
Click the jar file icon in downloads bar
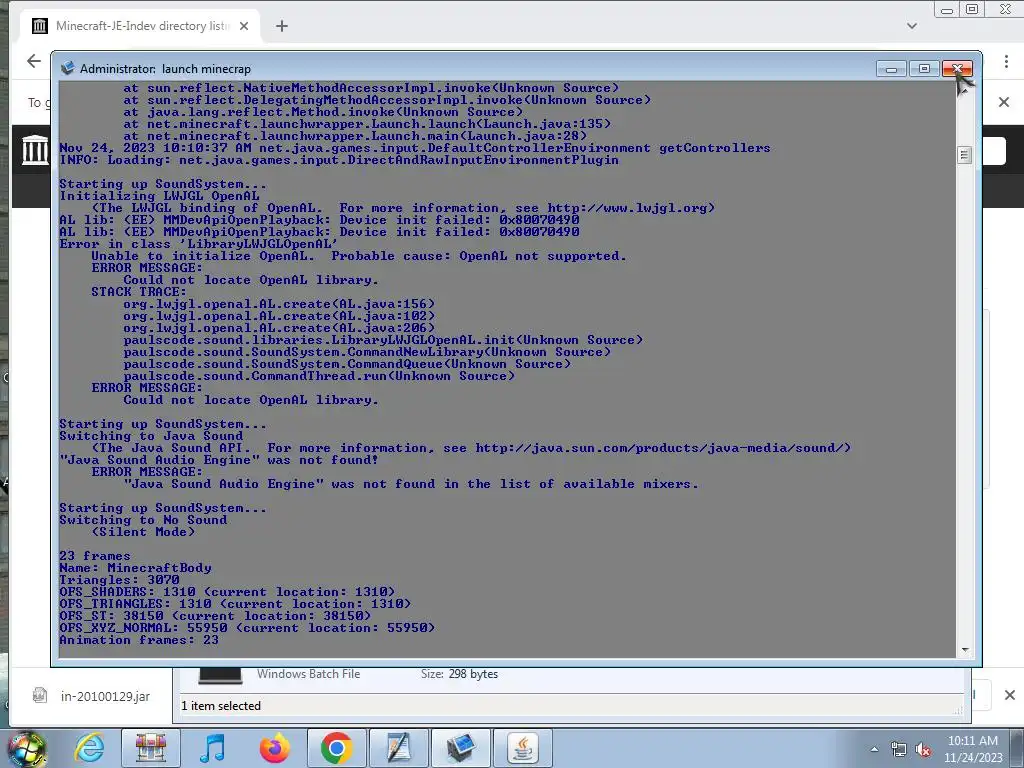40,696
